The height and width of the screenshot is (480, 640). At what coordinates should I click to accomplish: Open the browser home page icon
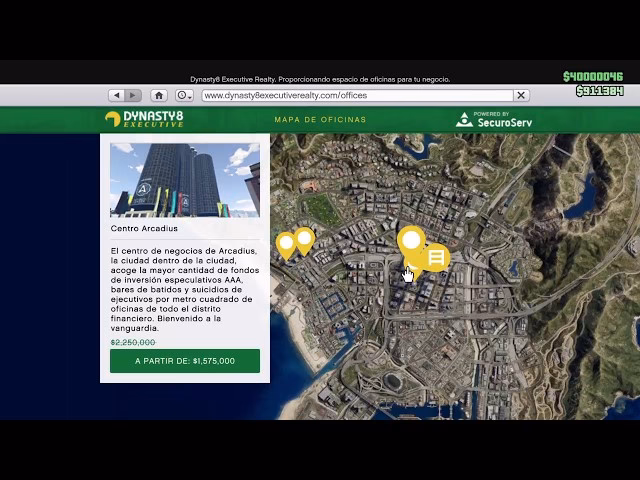pos(159,95)
